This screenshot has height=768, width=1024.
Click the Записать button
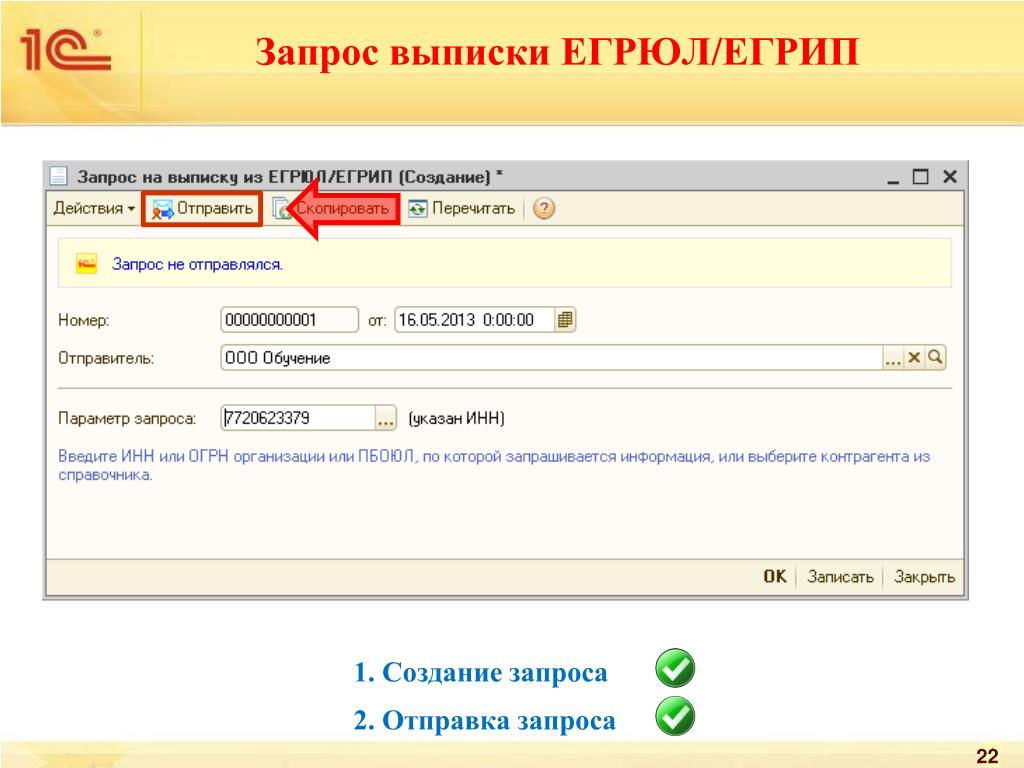pyautogui.click(x=840, y=577)
